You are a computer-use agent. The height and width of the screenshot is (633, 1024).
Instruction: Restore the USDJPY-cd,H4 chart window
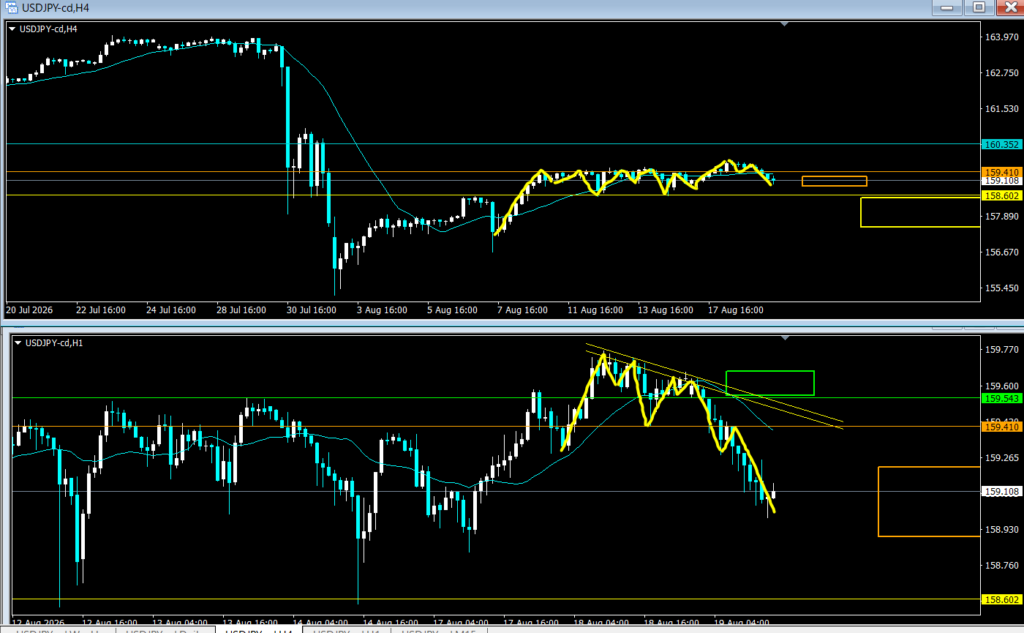[x=979, y=7]
